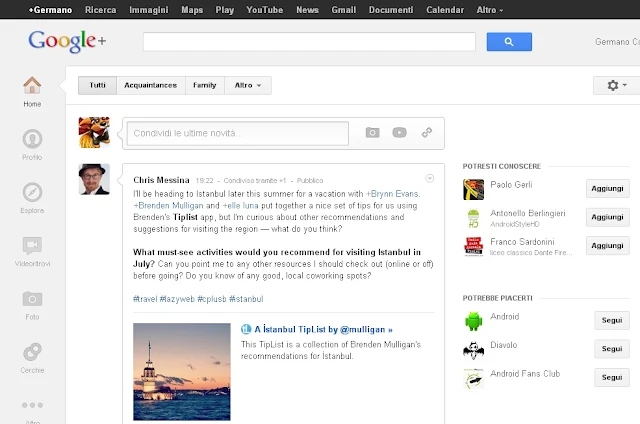Open the Home sidebar icon

pos(32,85)
